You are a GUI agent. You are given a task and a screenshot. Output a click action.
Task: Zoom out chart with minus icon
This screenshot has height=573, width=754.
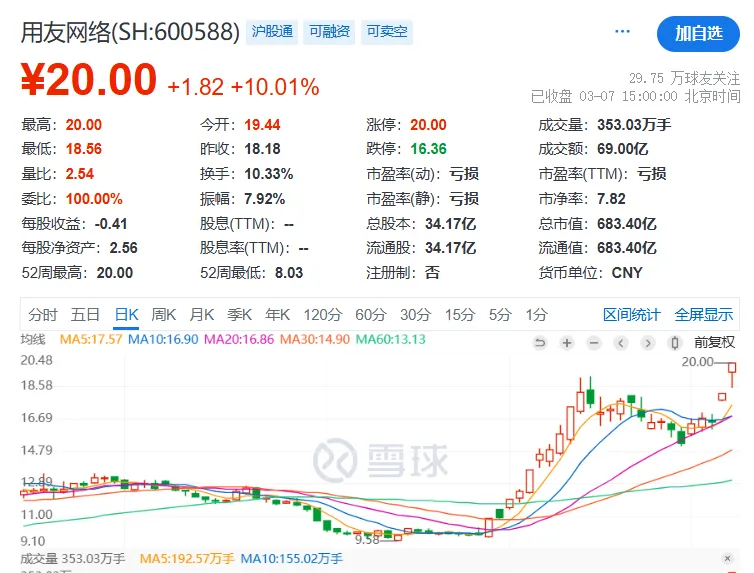pos(594,343)
